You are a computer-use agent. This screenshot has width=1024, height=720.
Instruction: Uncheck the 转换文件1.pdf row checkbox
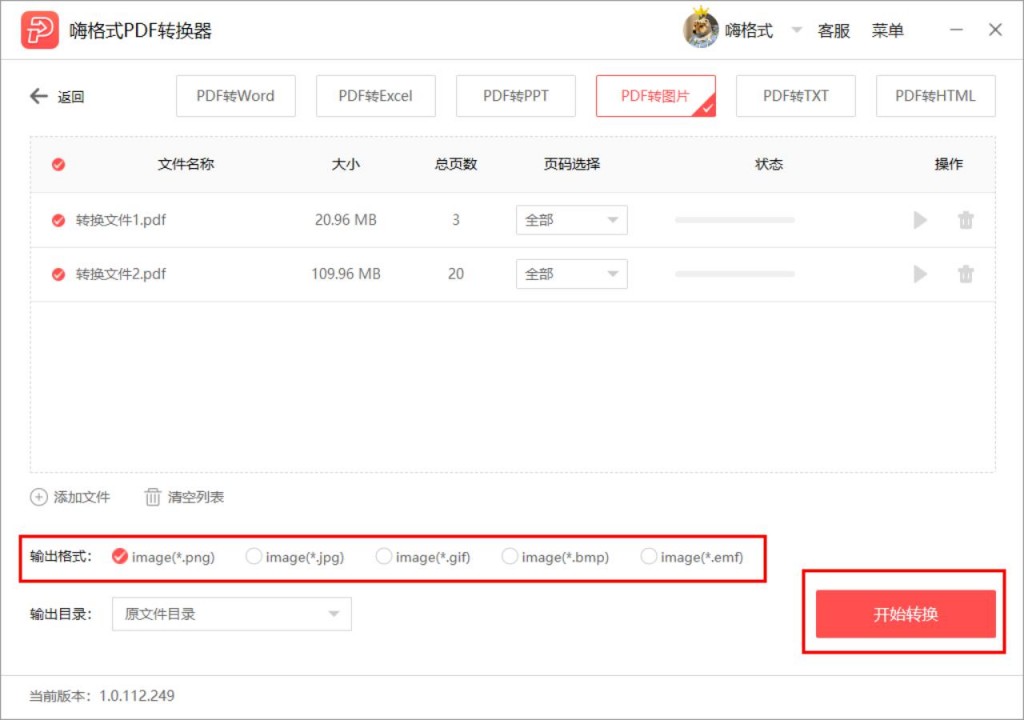pos(58,220)
